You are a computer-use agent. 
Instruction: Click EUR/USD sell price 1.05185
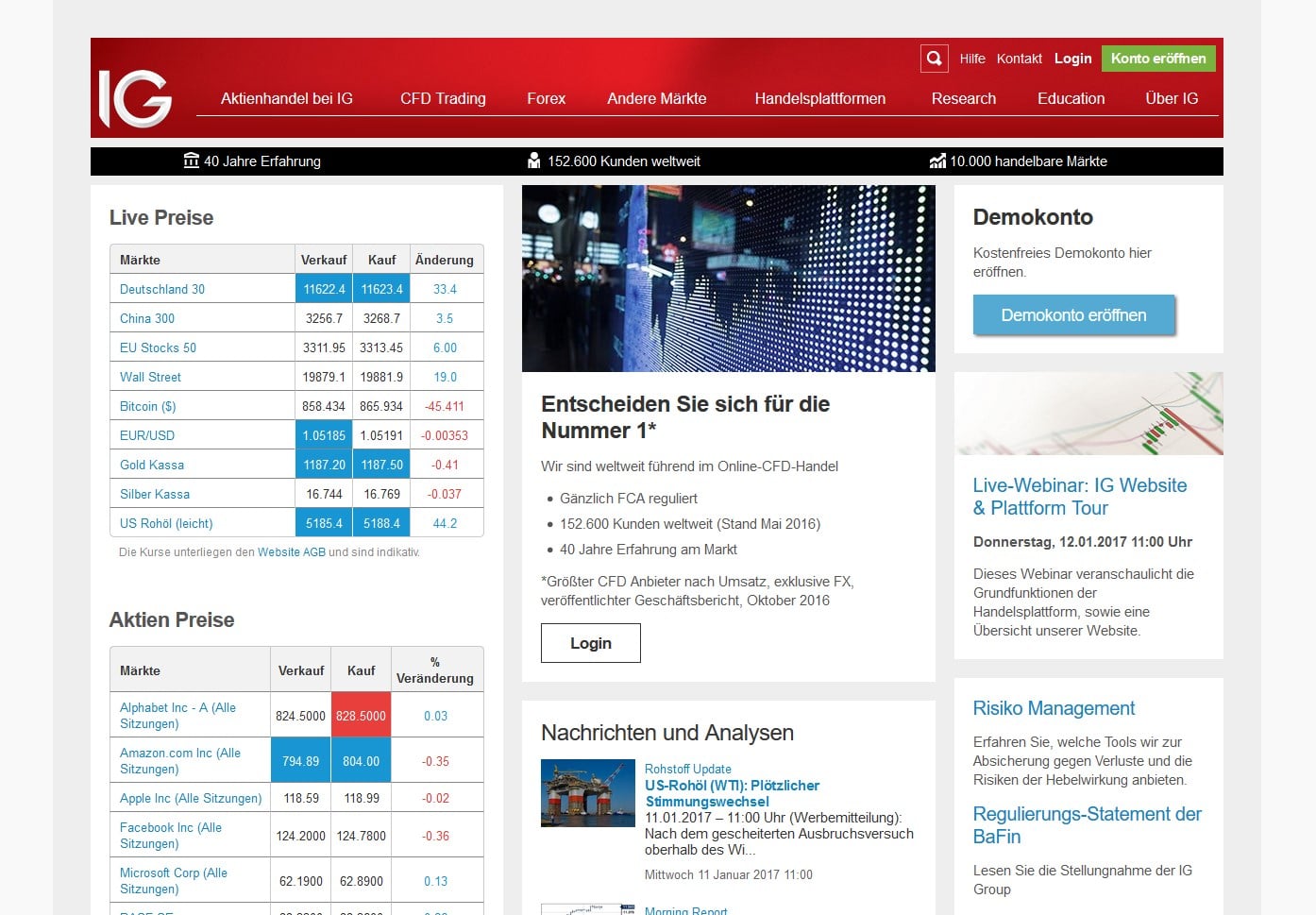point(324,435)
